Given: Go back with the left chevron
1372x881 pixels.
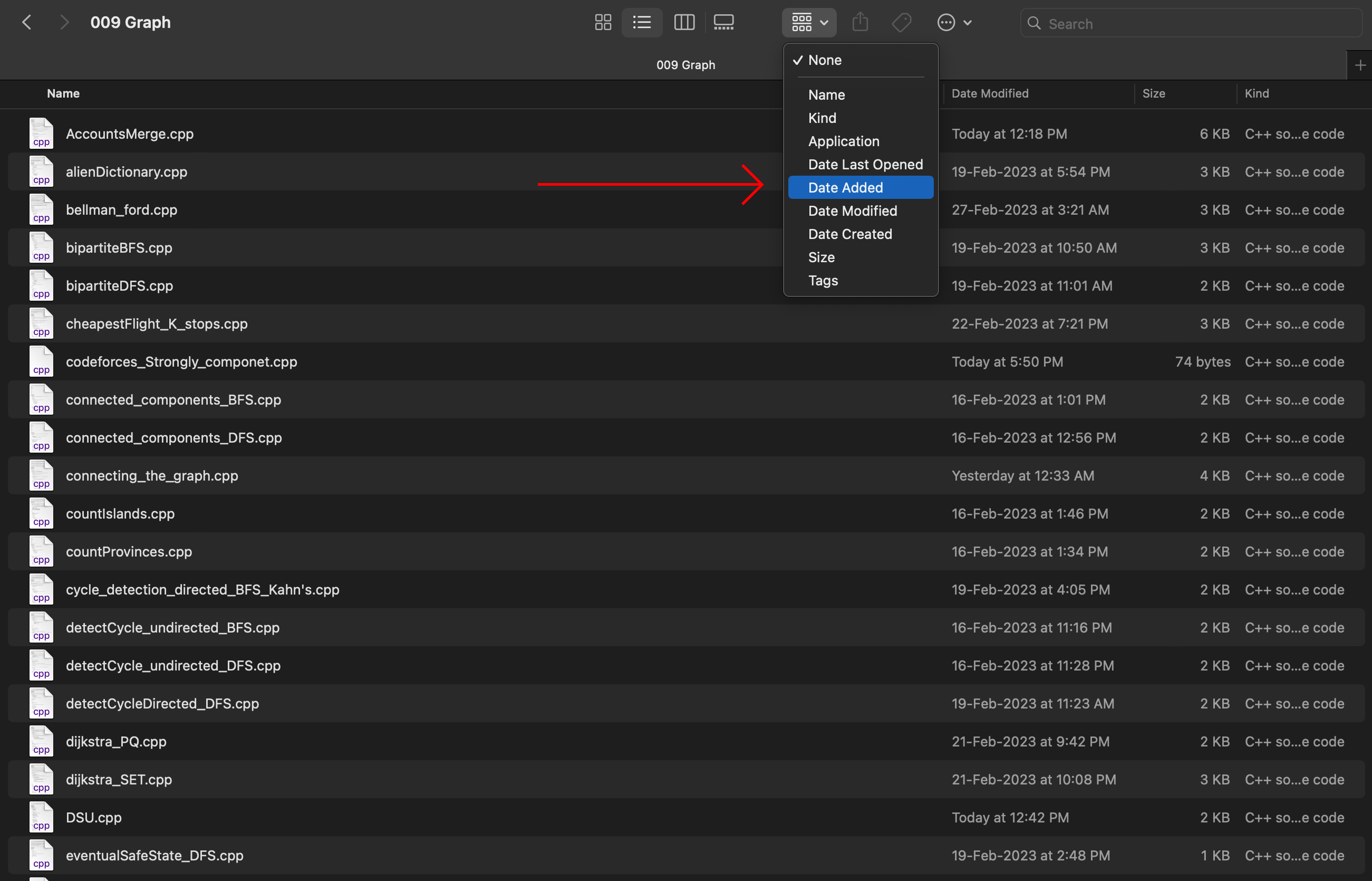Looking at the screenshot, I should click(27, 23).
